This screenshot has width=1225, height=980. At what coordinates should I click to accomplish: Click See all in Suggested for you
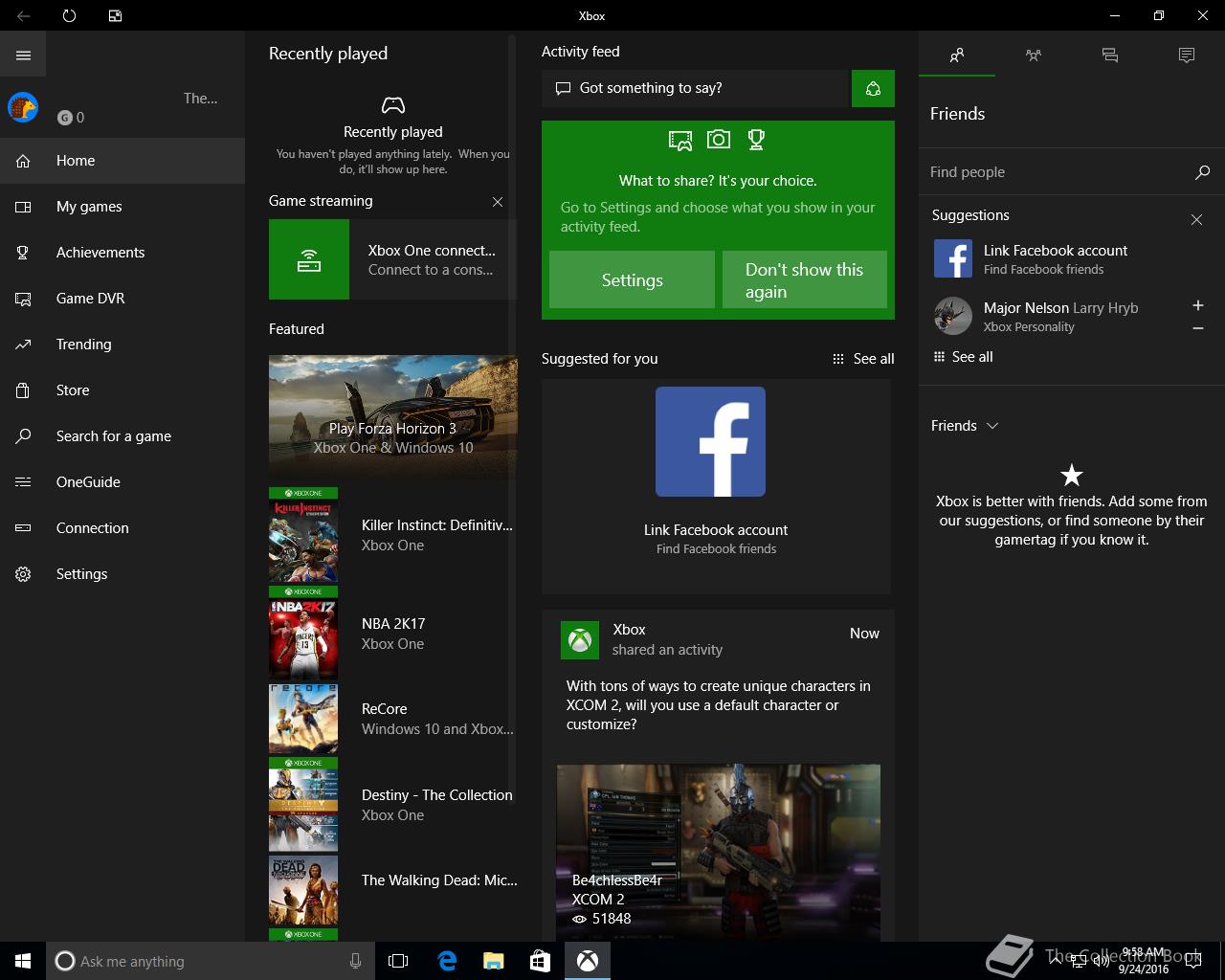(863, 359)
